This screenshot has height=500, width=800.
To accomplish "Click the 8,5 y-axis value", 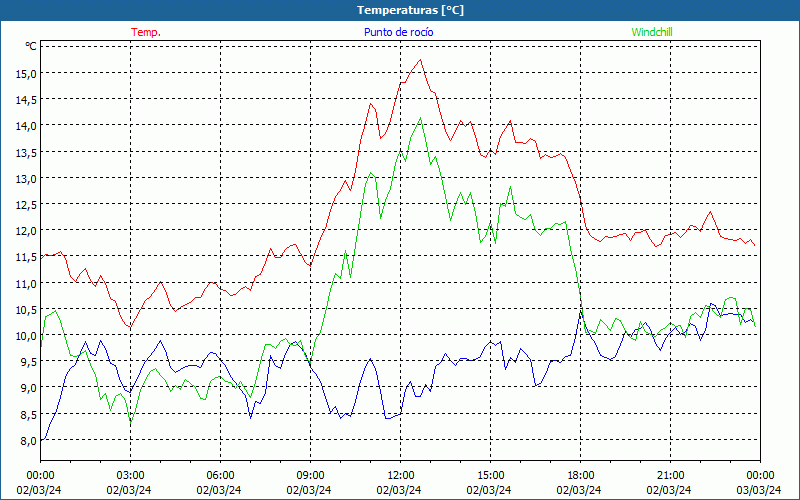I will [28, 414].
